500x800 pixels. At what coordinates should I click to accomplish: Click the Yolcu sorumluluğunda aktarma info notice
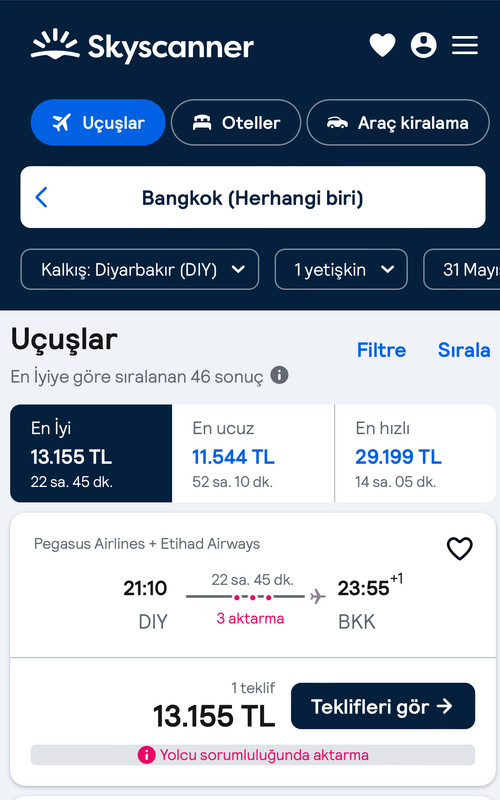coord(253,755)
